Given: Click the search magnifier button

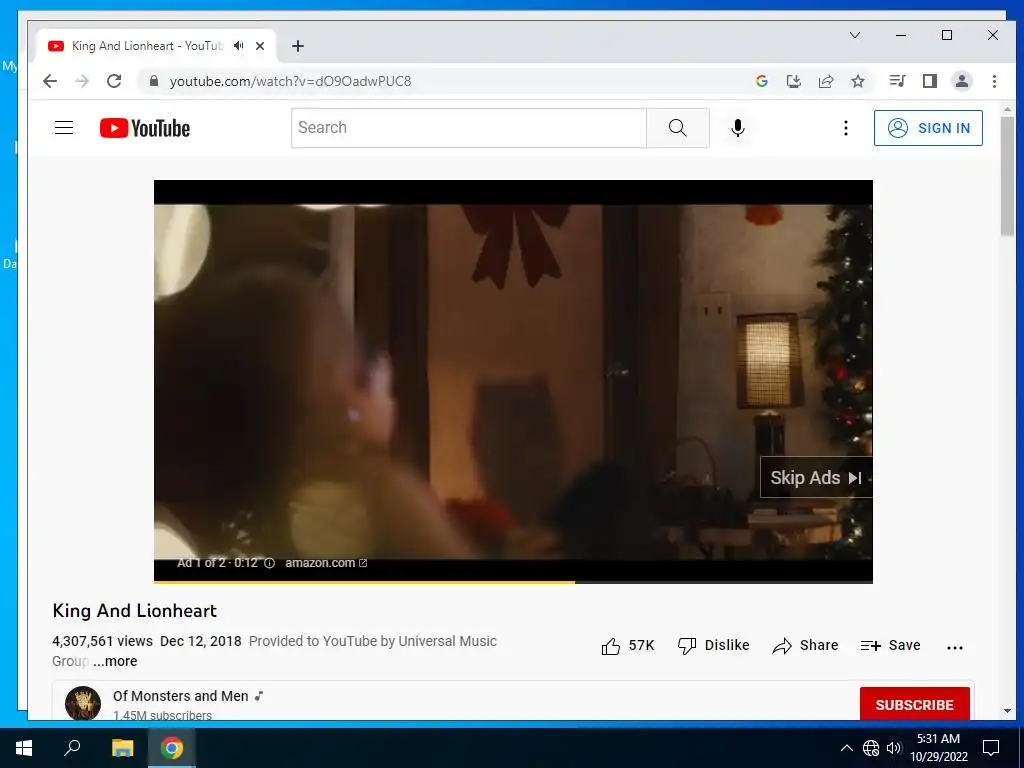Looking at the screenshot, I should [678, 128].
